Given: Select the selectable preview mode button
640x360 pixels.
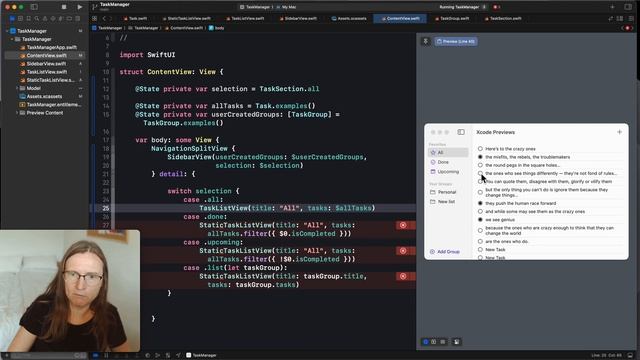Looking at the screenshot, I should point(433,342).
